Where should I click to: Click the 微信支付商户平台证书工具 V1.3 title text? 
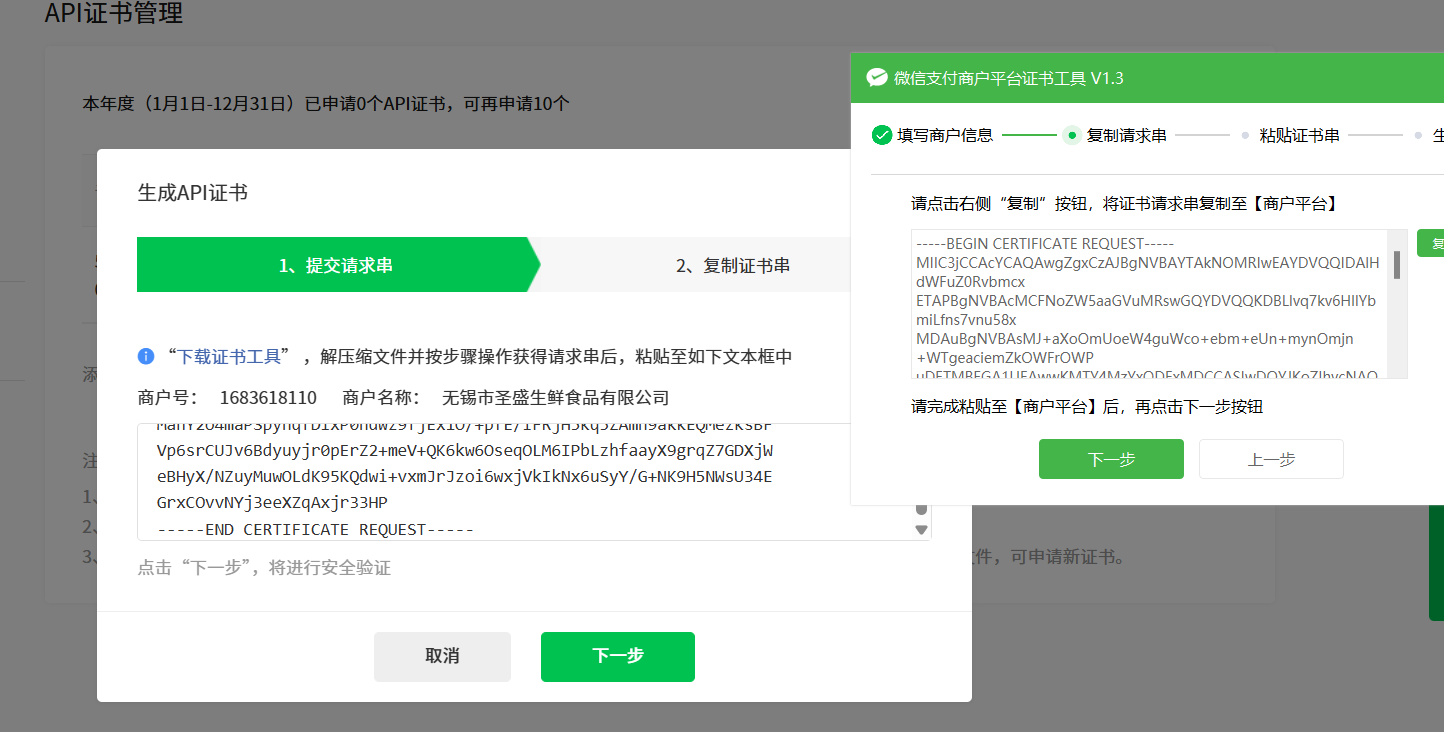point(1008,78)
